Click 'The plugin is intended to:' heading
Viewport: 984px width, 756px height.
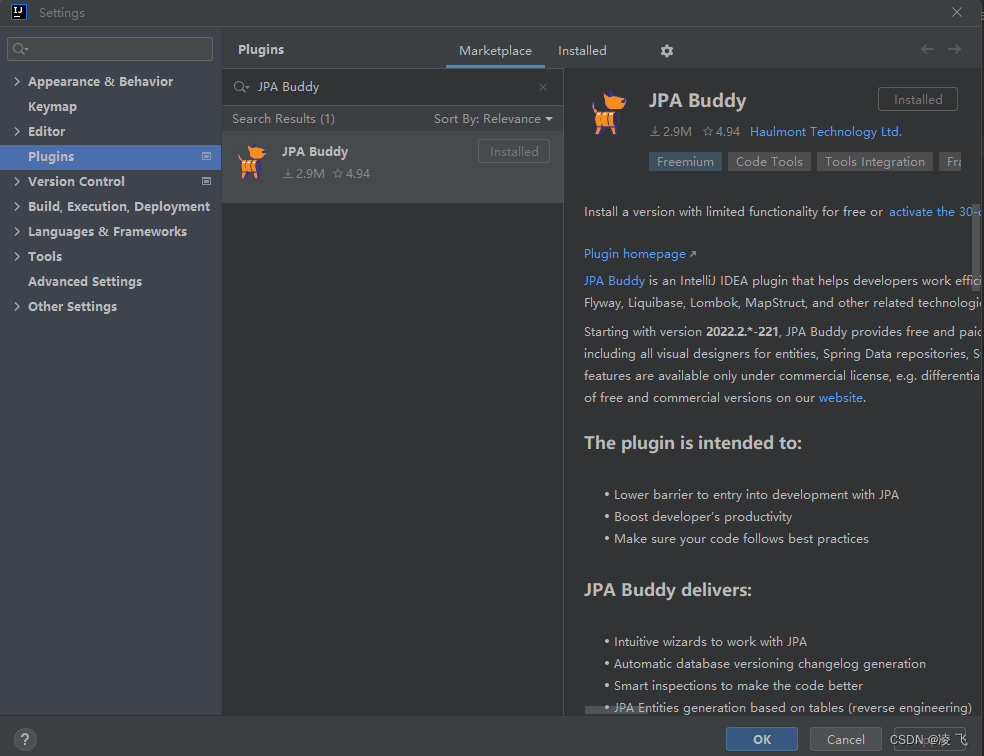tap(693, 443)
